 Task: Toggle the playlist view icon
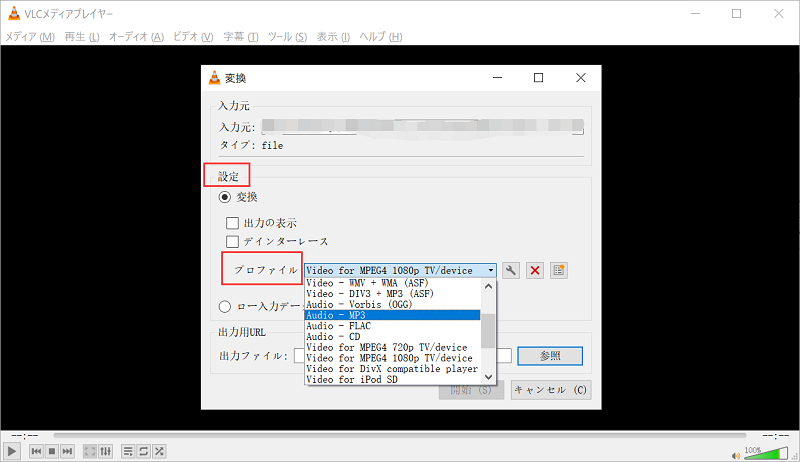127,452
